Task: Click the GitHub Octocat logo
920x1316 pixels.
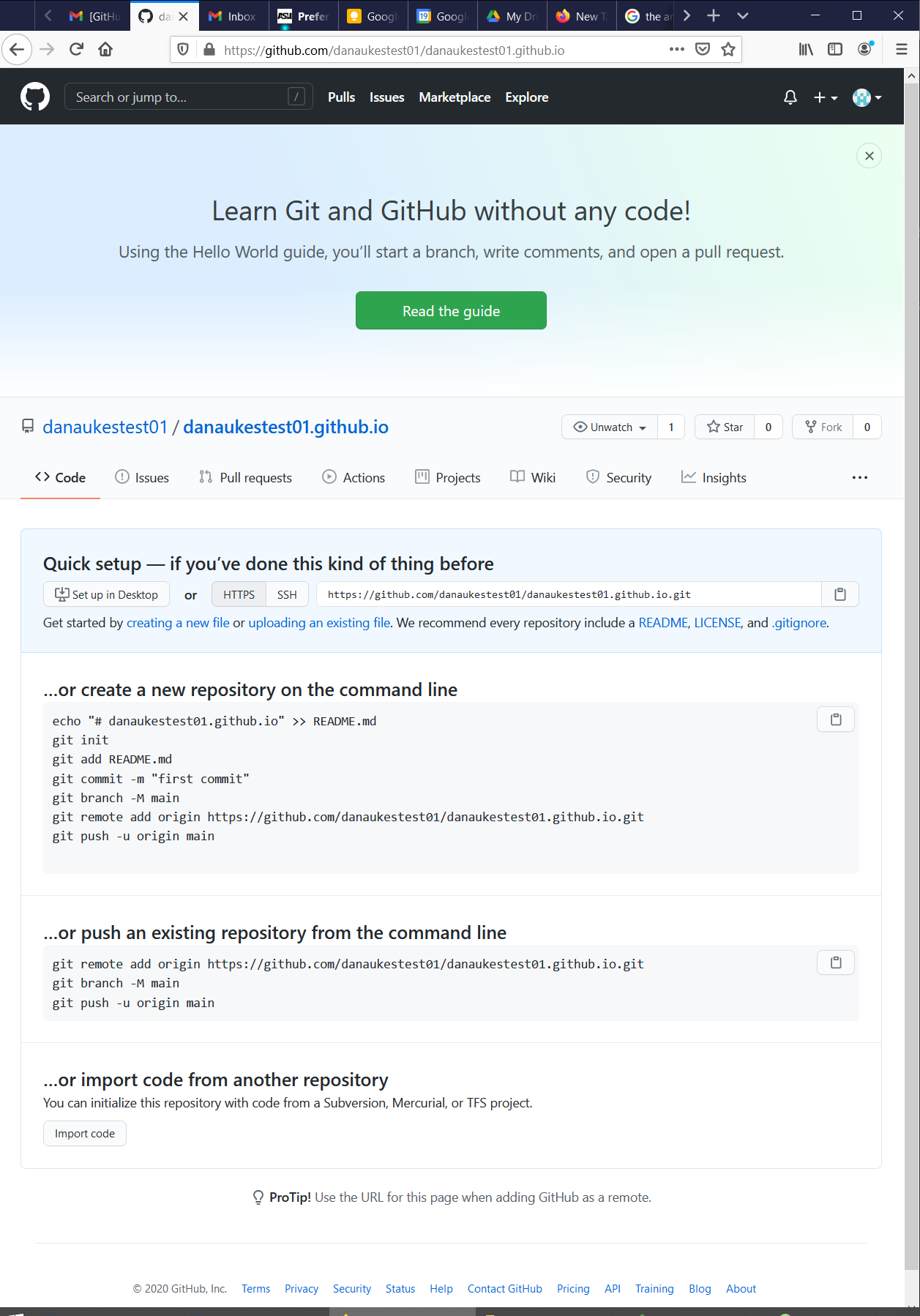Action: [x=35, y=97]
